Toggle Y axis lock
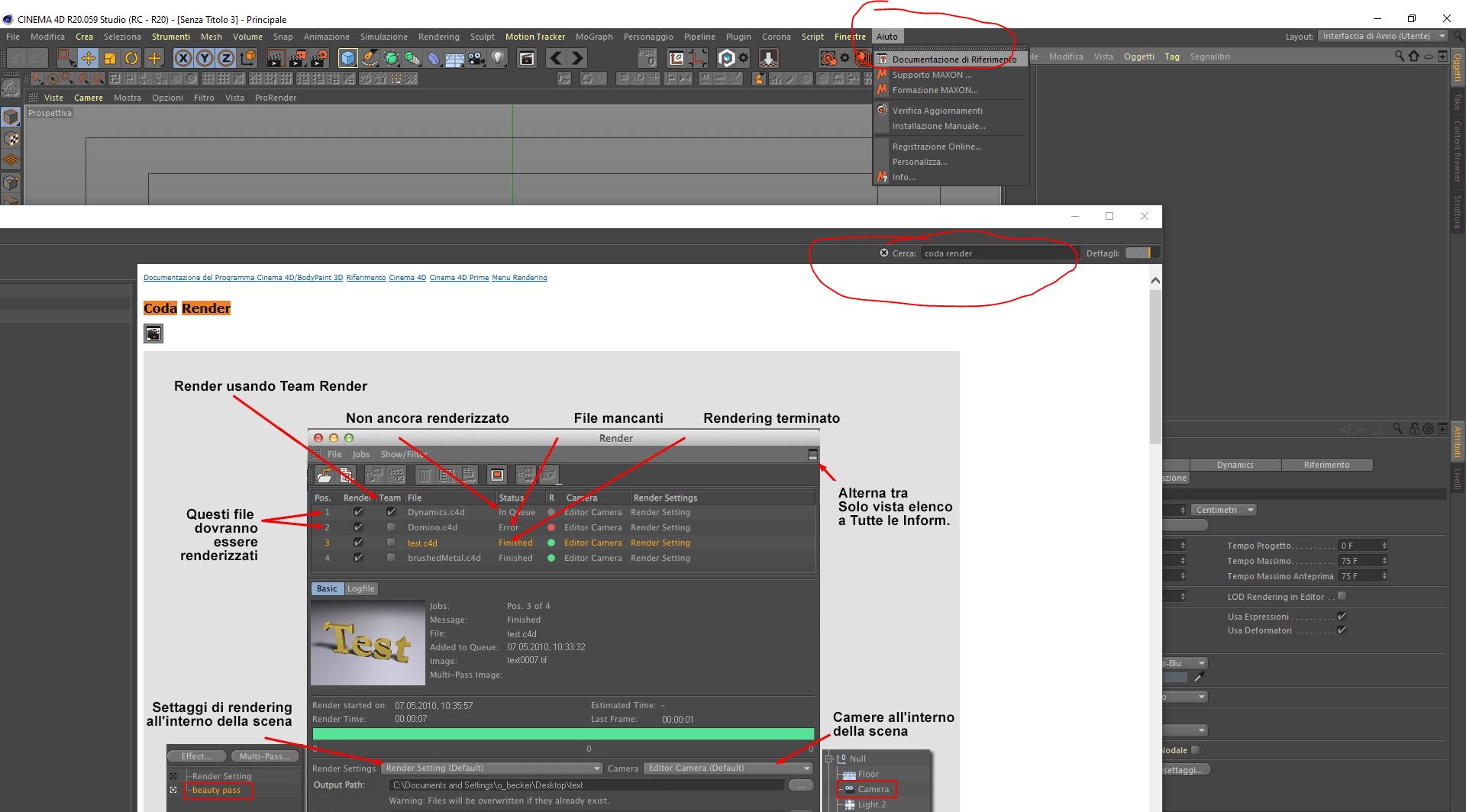 tap(205, 58)
